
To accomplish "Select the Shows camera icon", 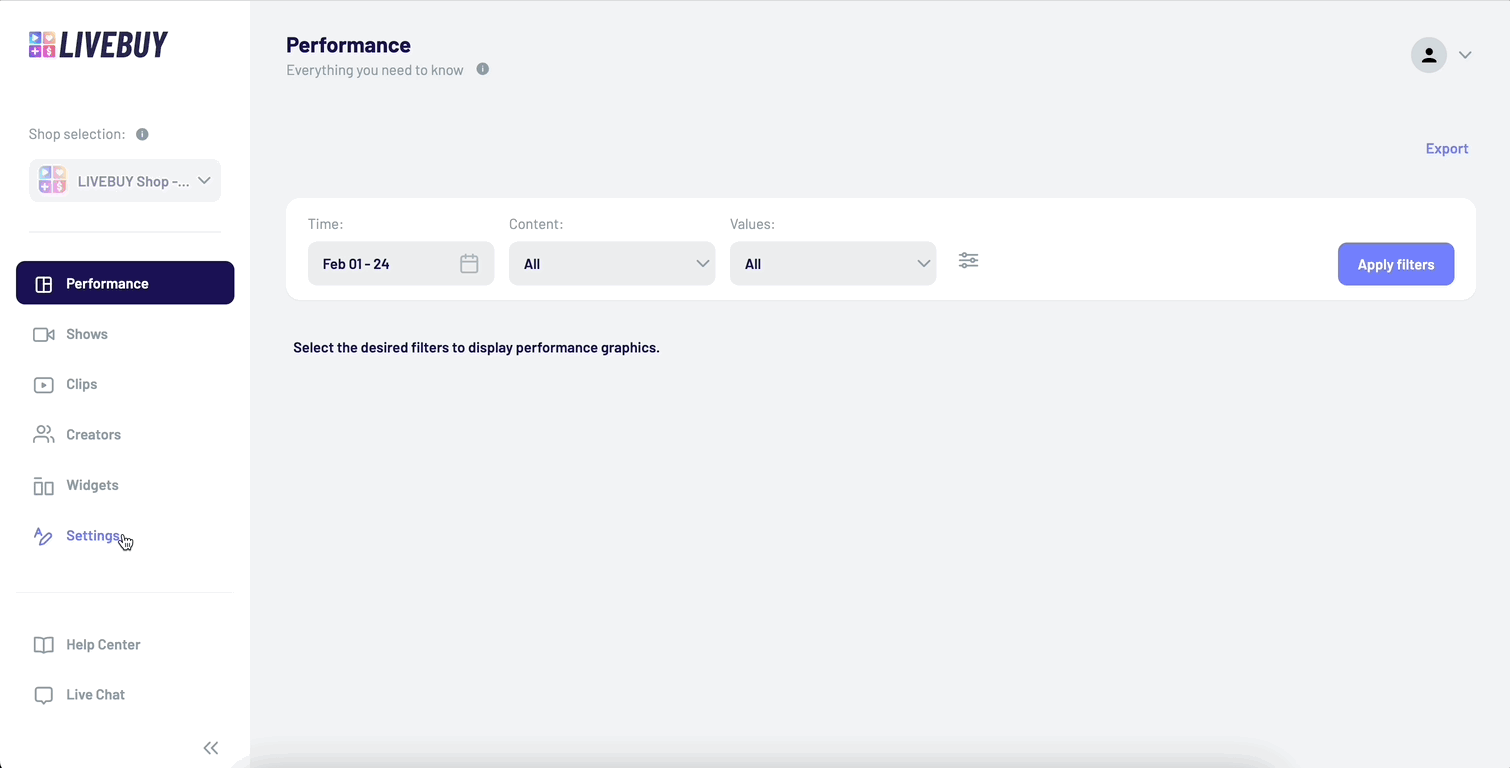I will [x=43, y=334].
